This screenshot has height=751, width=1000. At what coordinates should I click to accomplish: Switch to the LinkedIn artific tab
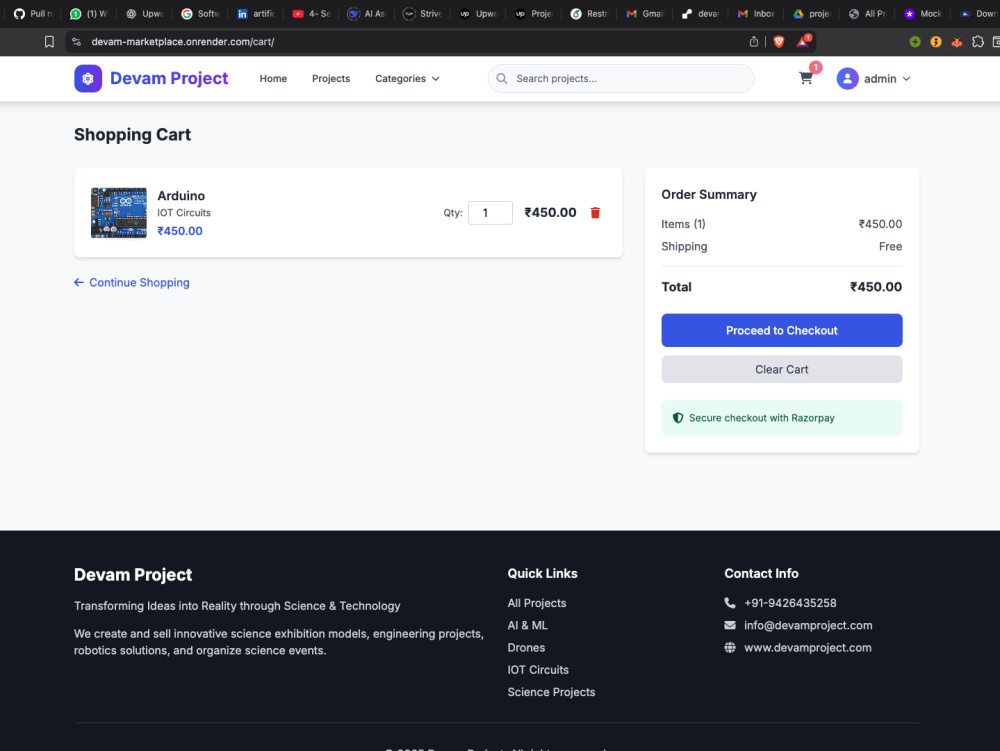pyautogui.click(x=255, y=13)
